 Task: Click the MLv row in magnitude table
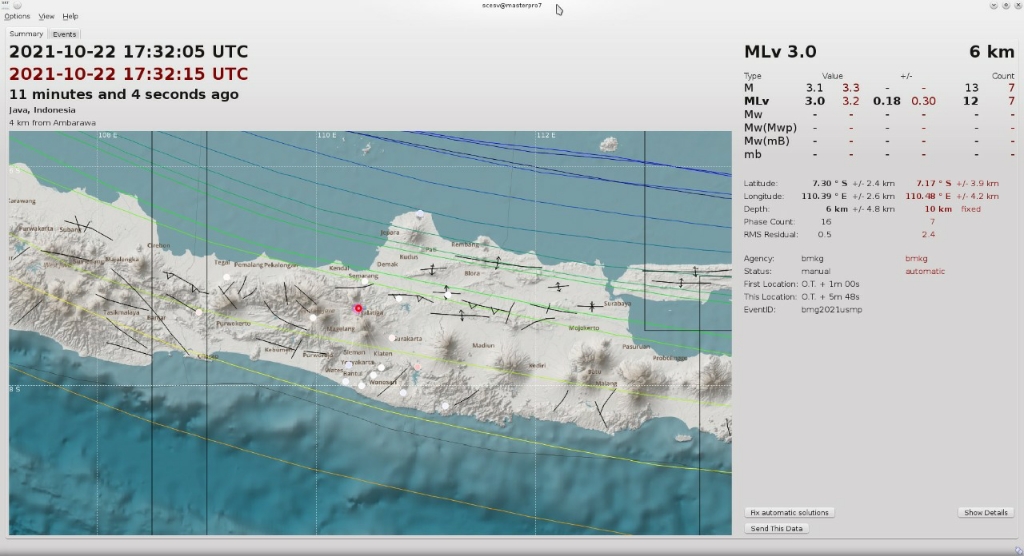click(x=757, y=101)
